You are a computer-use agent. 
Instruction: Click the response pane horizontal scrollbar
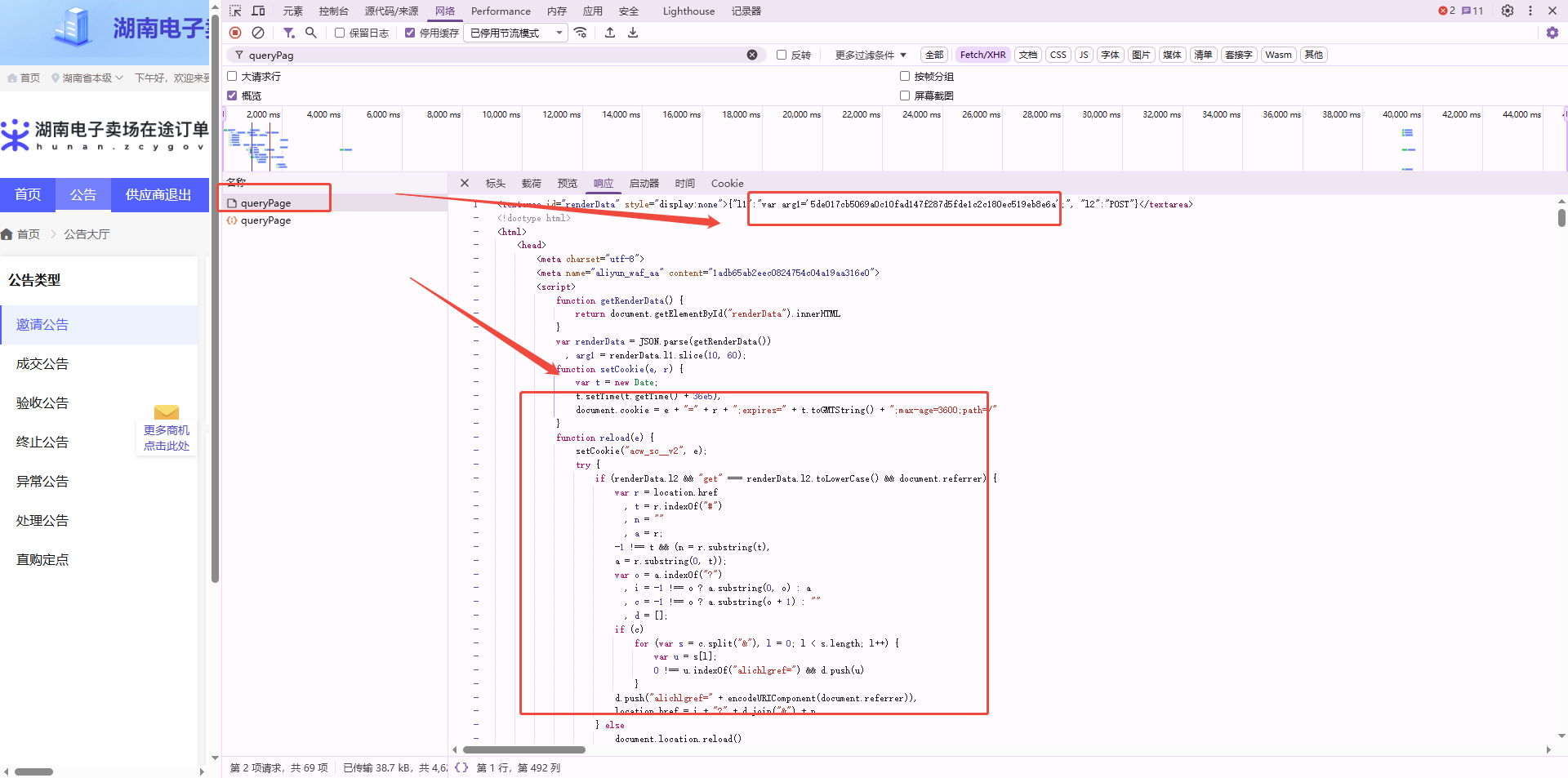[x=524, y=749]
